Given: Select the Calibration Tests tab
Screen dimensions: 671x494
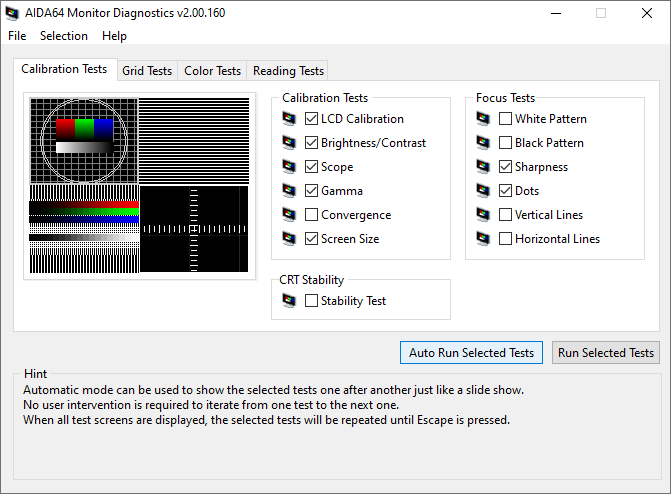Looking at the screenshot, I should [x=65, y=69].
